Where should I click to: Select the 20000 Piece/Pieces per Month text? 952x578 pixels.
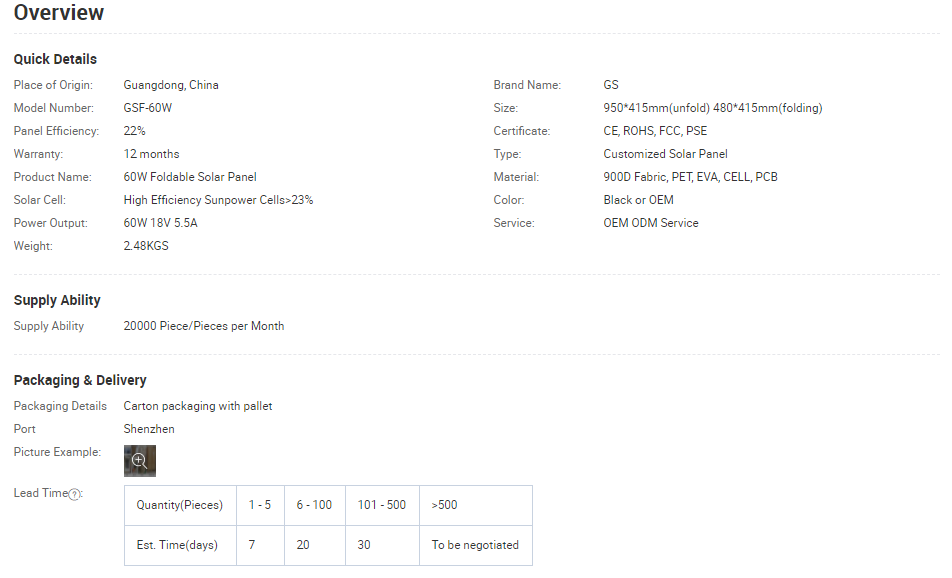tap(204, 326)
